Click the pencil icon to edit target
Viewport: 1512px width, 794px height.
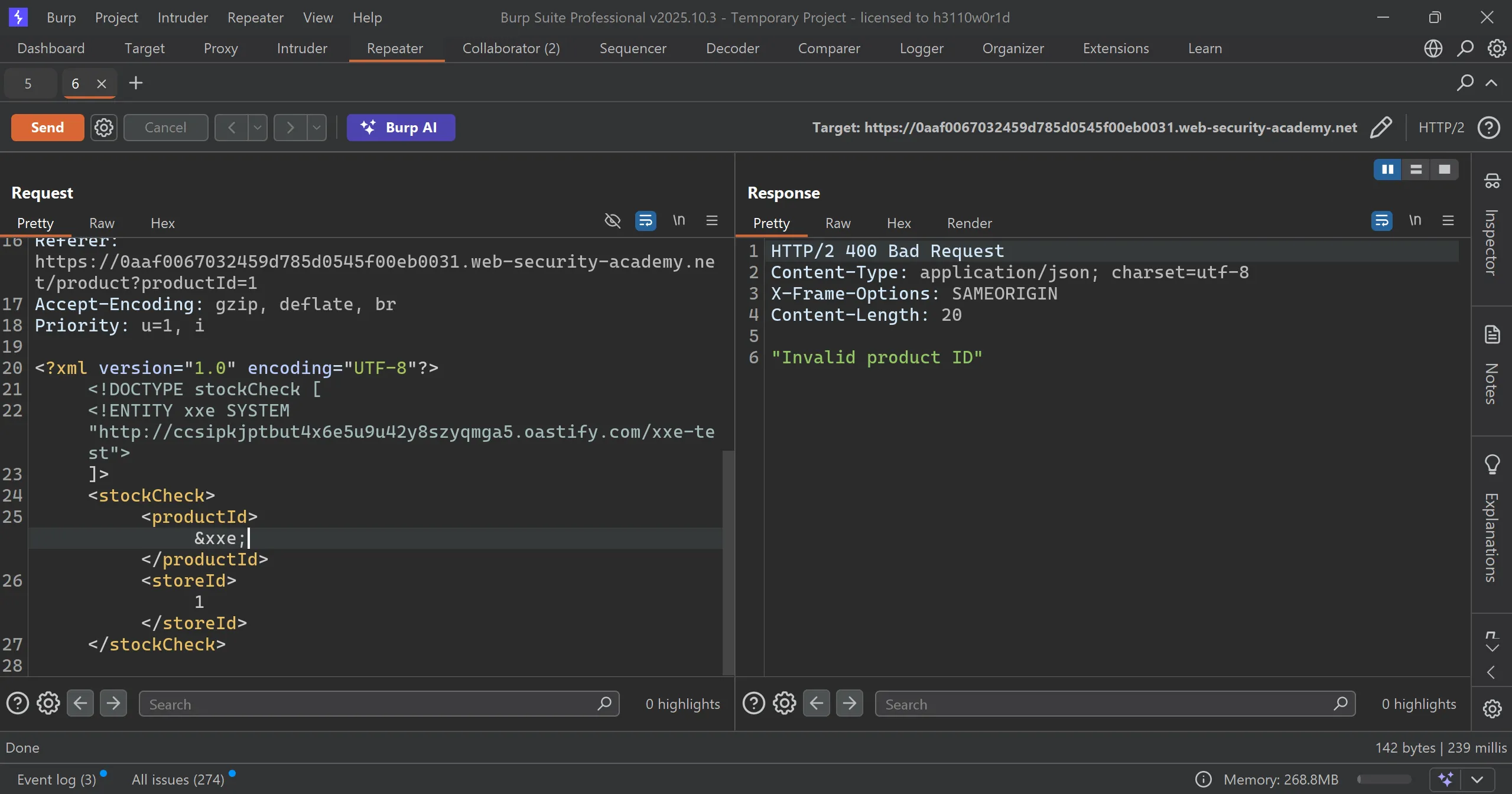[1380, 127]
